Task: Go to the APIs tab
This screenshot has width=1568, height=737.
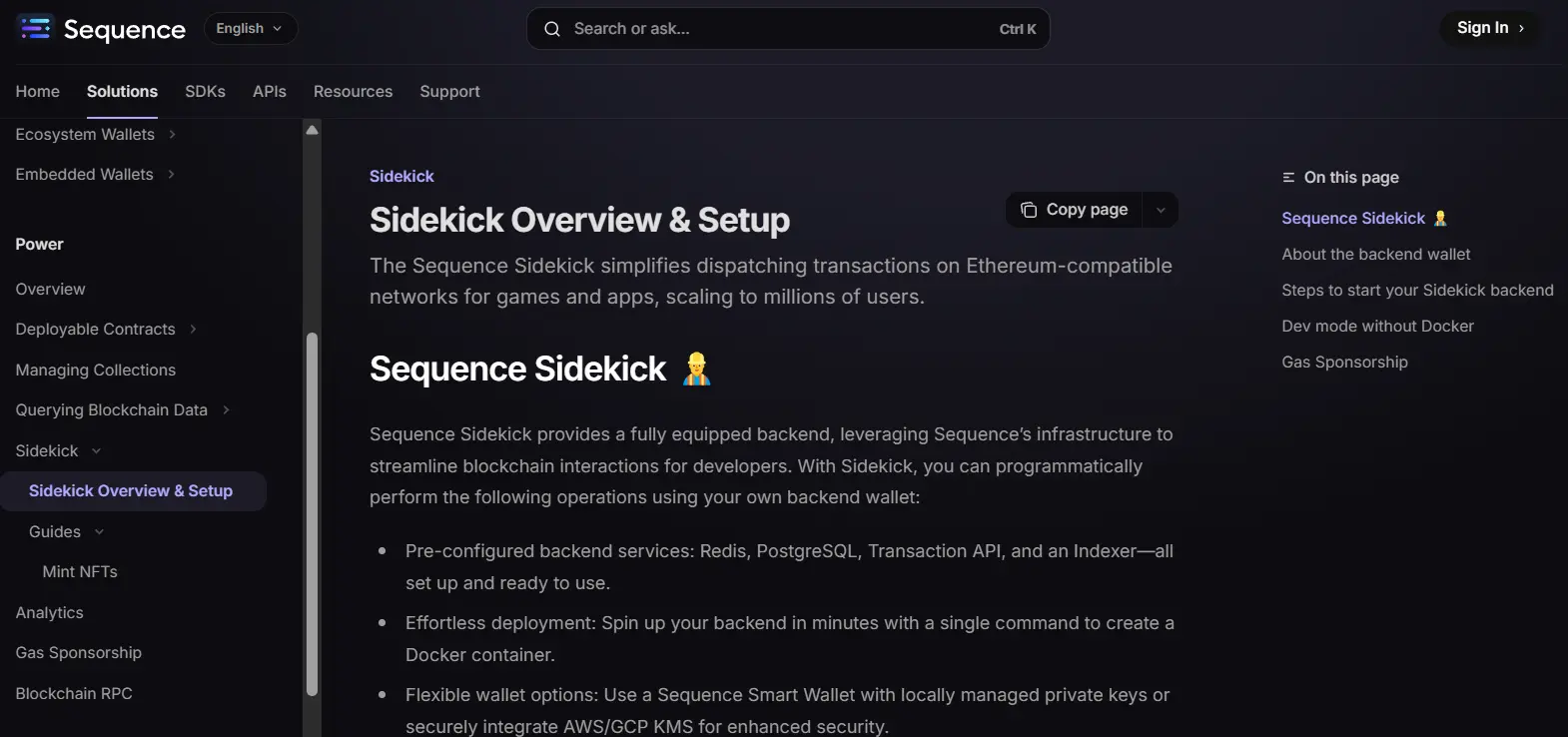Action: coord(270,91)
